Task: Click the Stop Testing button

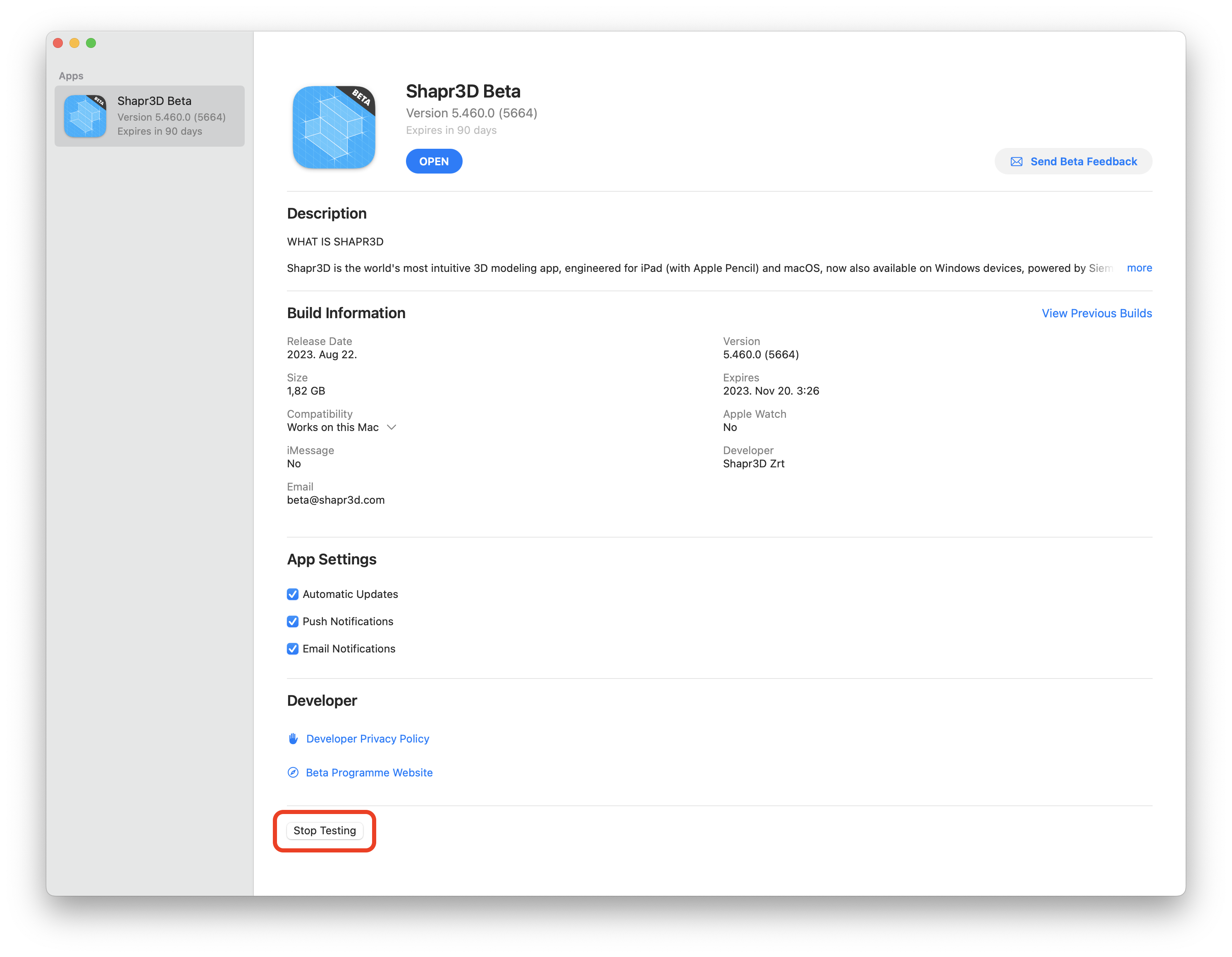Action: tap(324, 830)
